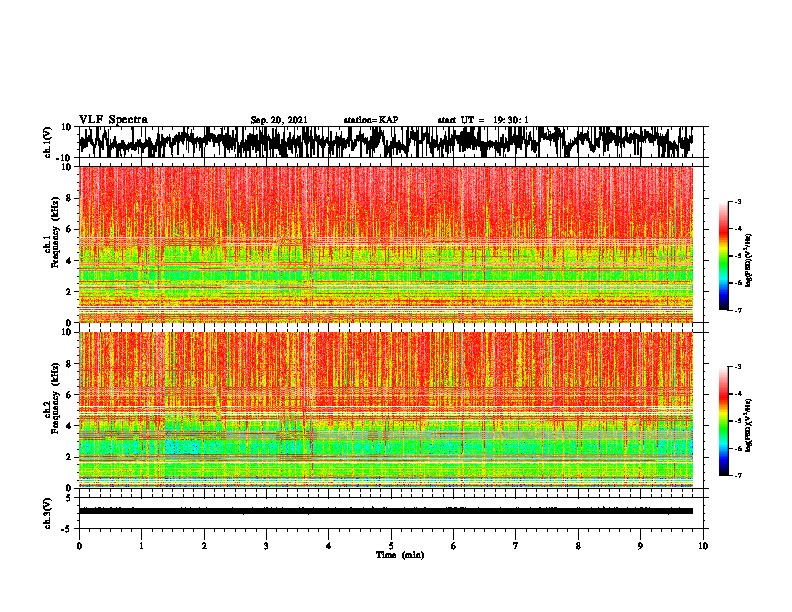Click the ch.2 spectrogram panel
792x612 pixels.
(x=386, y=410)
